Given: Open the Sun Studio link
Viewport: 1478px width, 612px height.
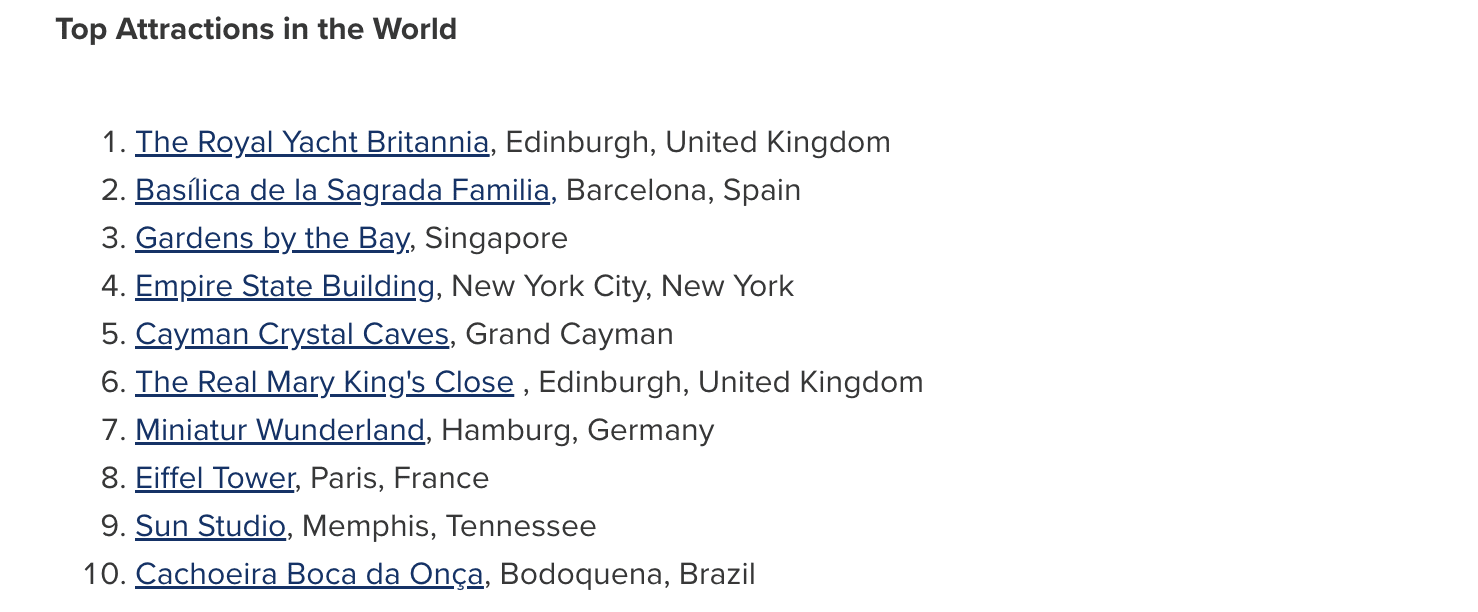Looking at the screenshot, I should click(211, 527).
